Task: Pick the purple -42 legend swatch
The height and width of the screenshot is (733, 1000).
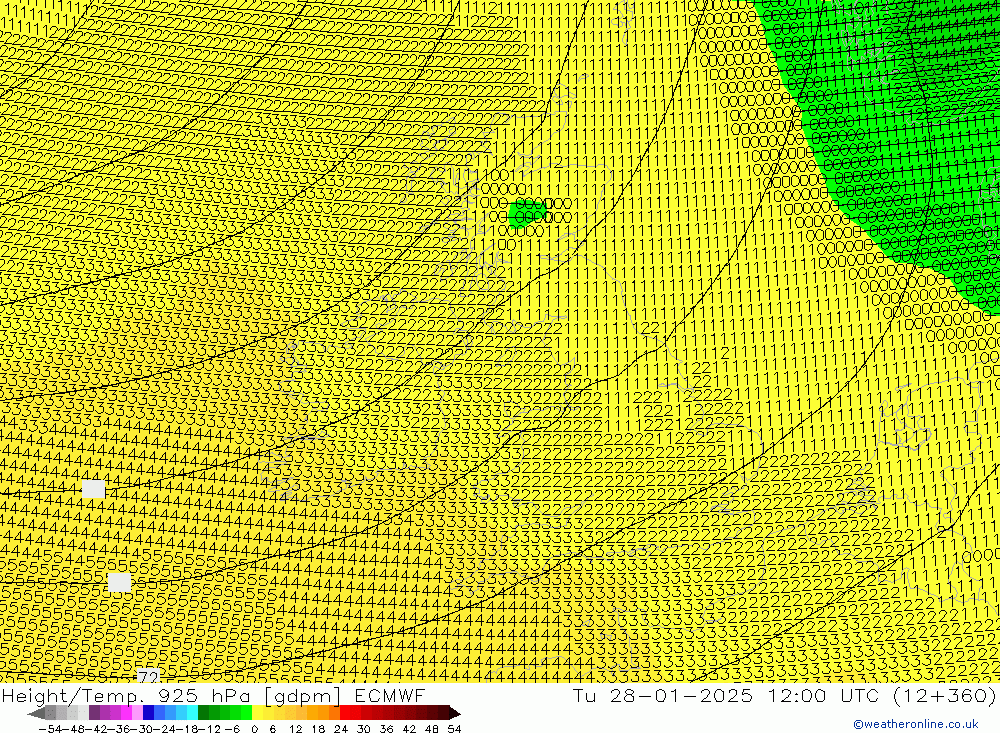Action: pos(94,713)
